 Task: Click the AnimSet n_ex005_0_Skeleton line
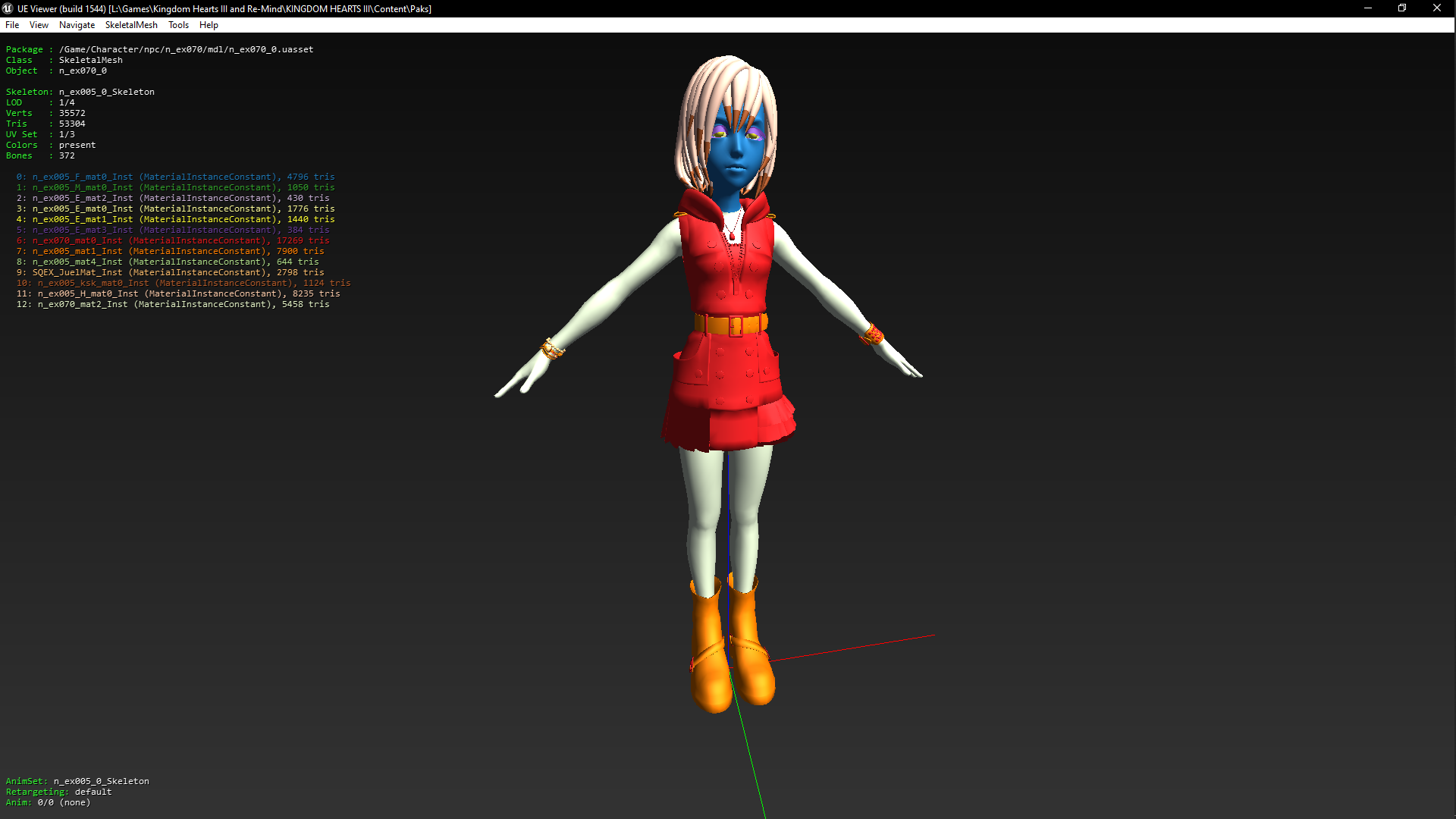pos(77,781)
